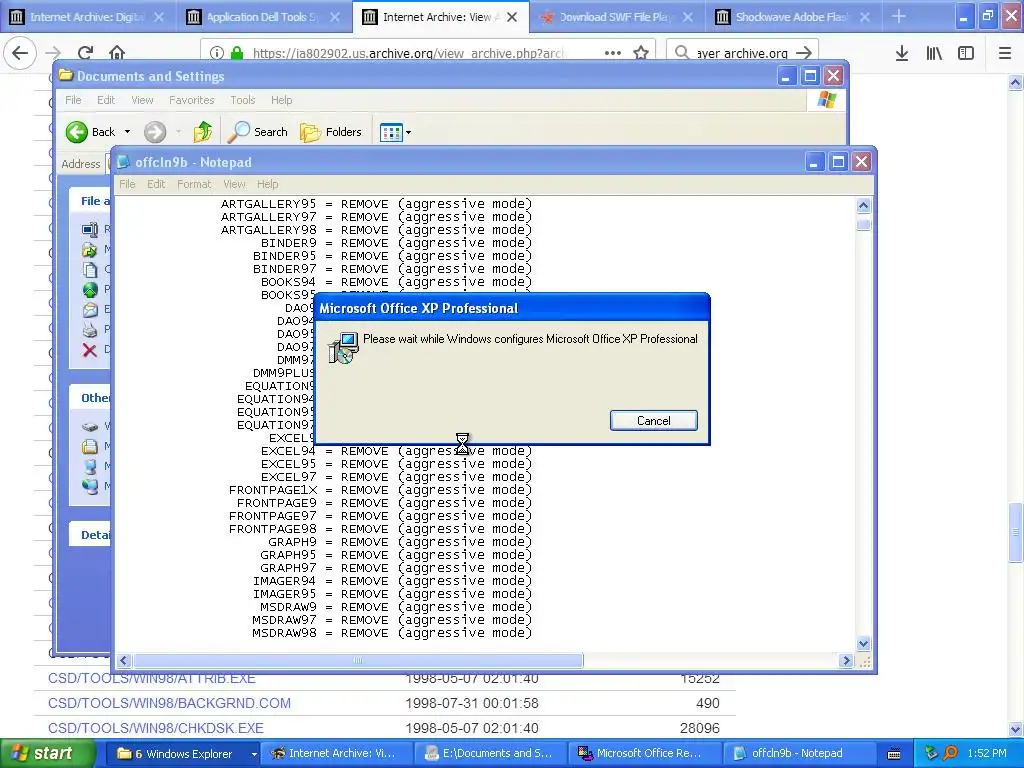This screenshot has width=1024, height=768.
Task: Click the tray magnifier icon
Action: coord(951,754)
